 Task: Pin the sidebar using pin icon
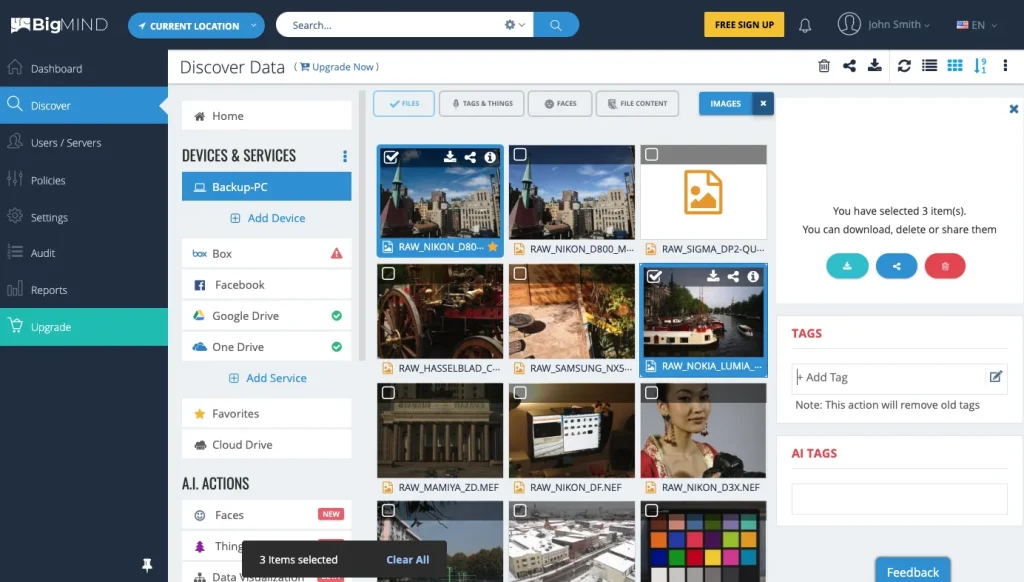click(x=147, y=565)
